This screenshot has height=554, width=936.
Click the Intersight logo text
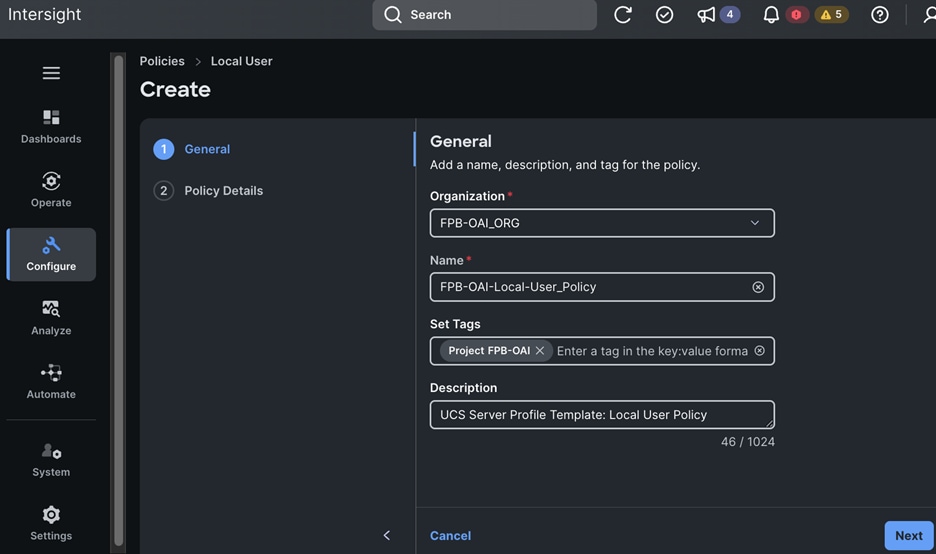[x=44, y=14]
